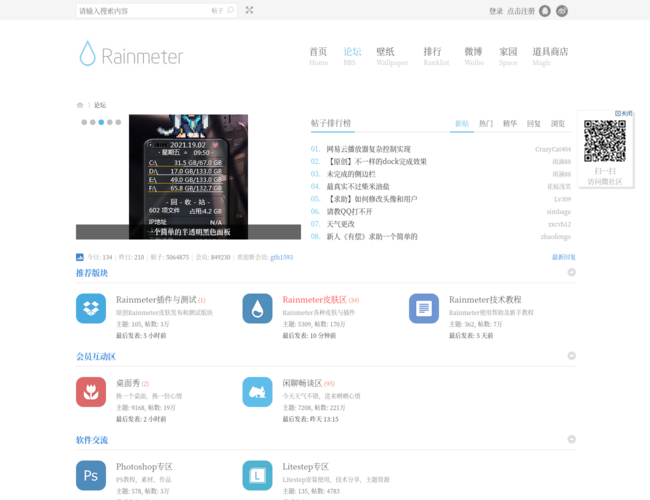Image resolution: width=650 pixels, height=500 pixels.
Task: Open the 闲聊畅谈区 forum title
Action: (x=302, y=383)
